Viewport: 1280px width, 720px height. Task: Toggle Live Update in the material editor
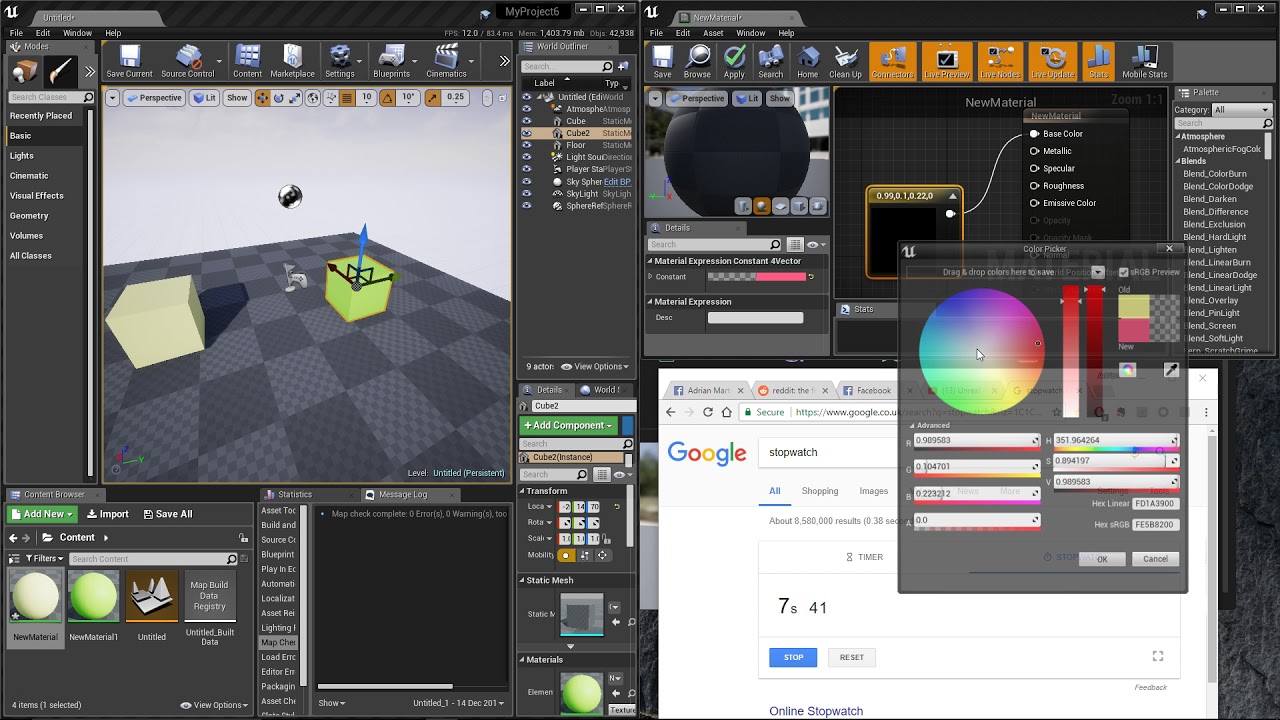pos(1052,61)
